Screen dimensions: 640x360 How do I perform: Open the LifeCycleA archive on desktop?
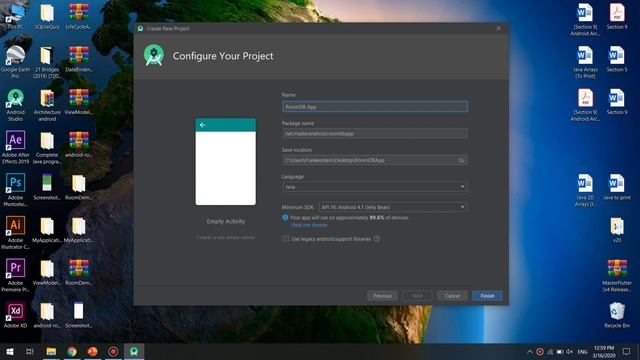click(78, 16)
